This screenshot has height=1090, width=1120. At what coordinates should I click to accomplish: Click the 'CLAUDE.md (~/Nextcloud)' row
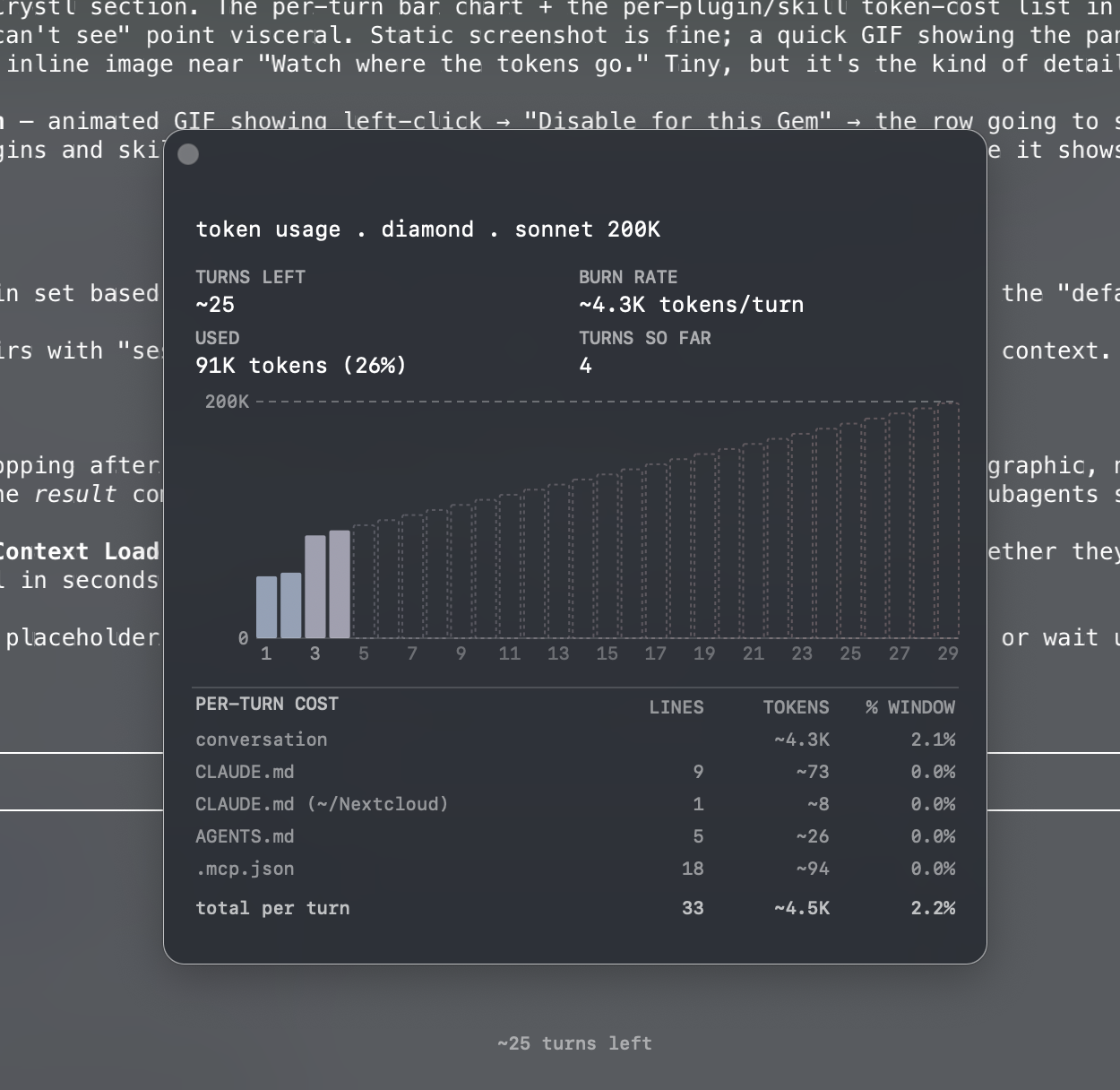(575, 804)
